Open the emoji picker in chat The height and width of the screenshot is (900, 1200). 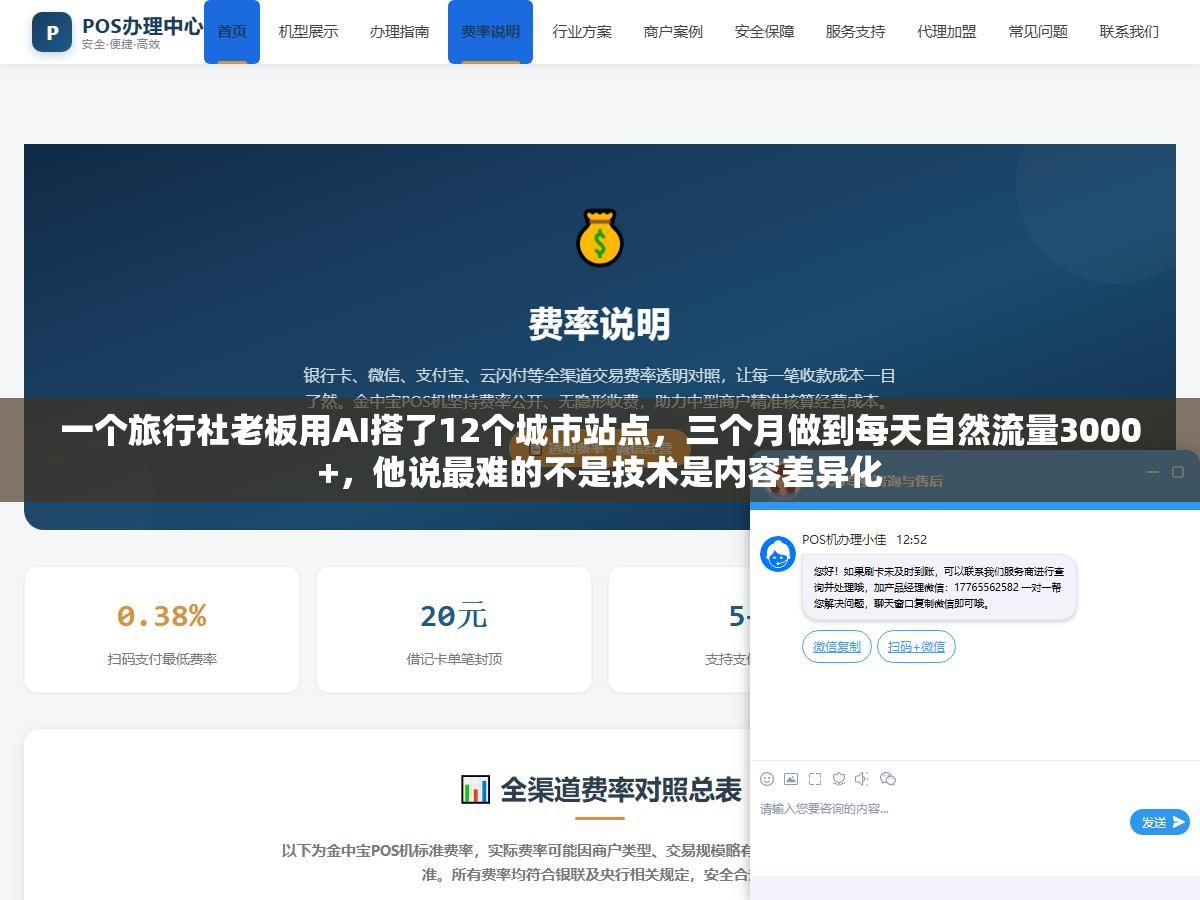click(767, 779)
